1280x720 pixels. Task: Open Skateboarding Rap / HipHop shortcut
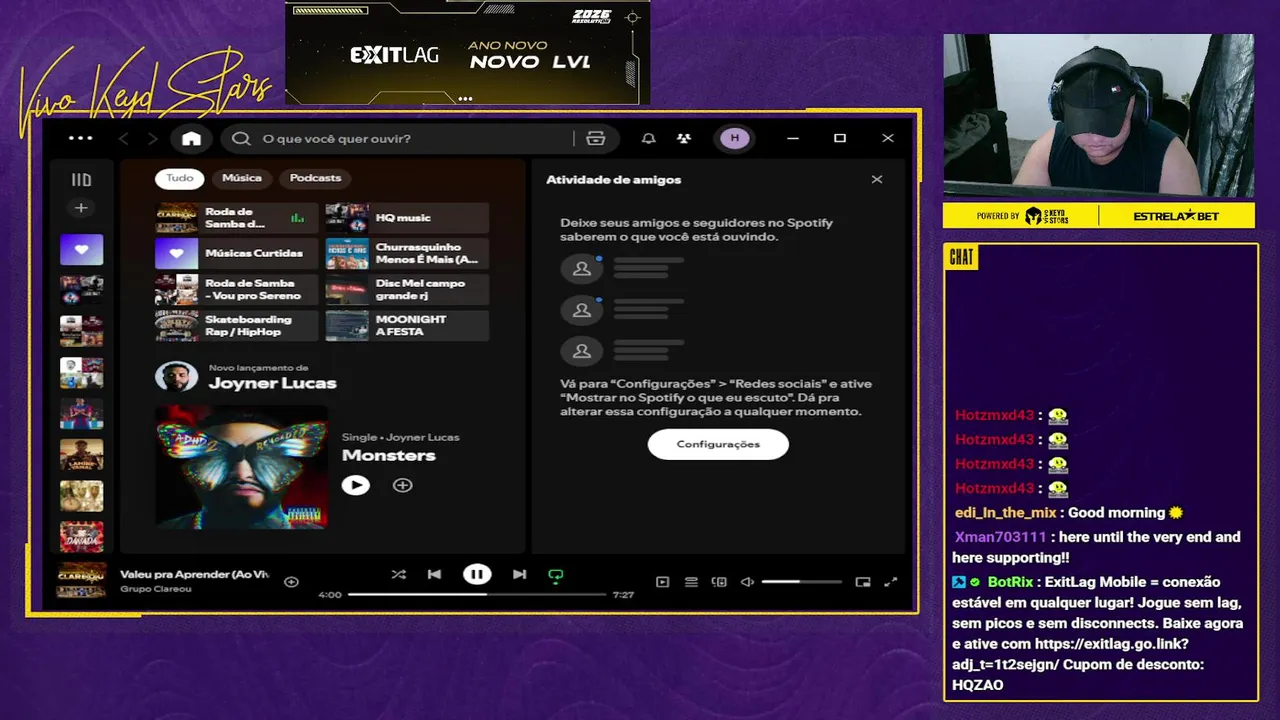point(236,326)
